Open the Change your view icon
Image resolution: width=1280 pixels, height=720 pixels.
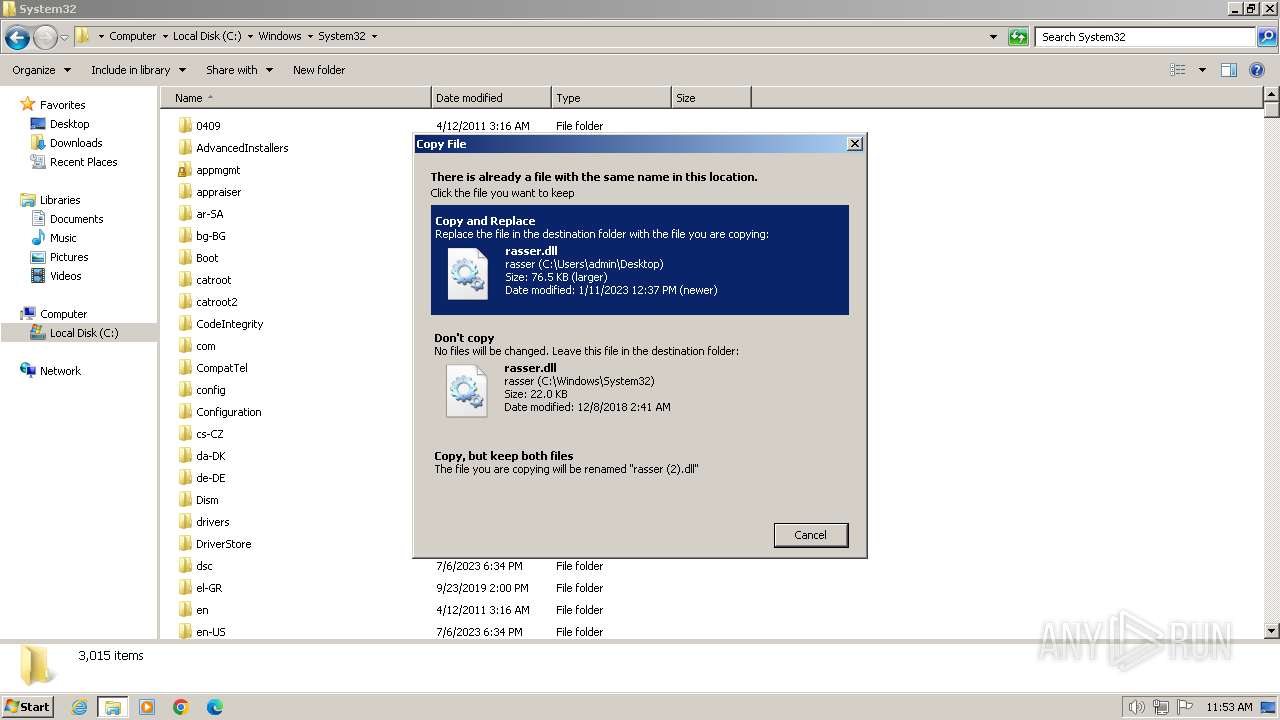click(1178, 70)
